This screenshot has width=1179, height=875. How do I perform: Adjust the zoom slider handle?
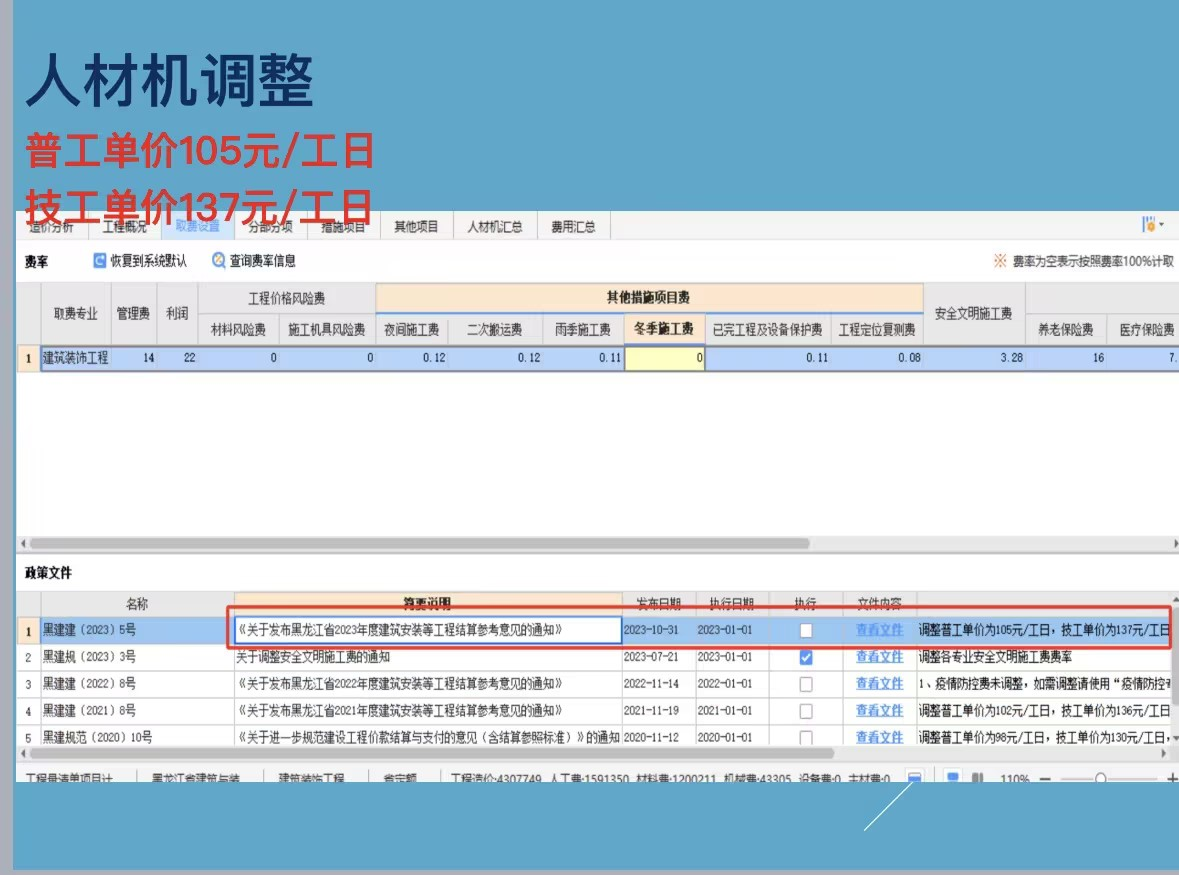1100,778
